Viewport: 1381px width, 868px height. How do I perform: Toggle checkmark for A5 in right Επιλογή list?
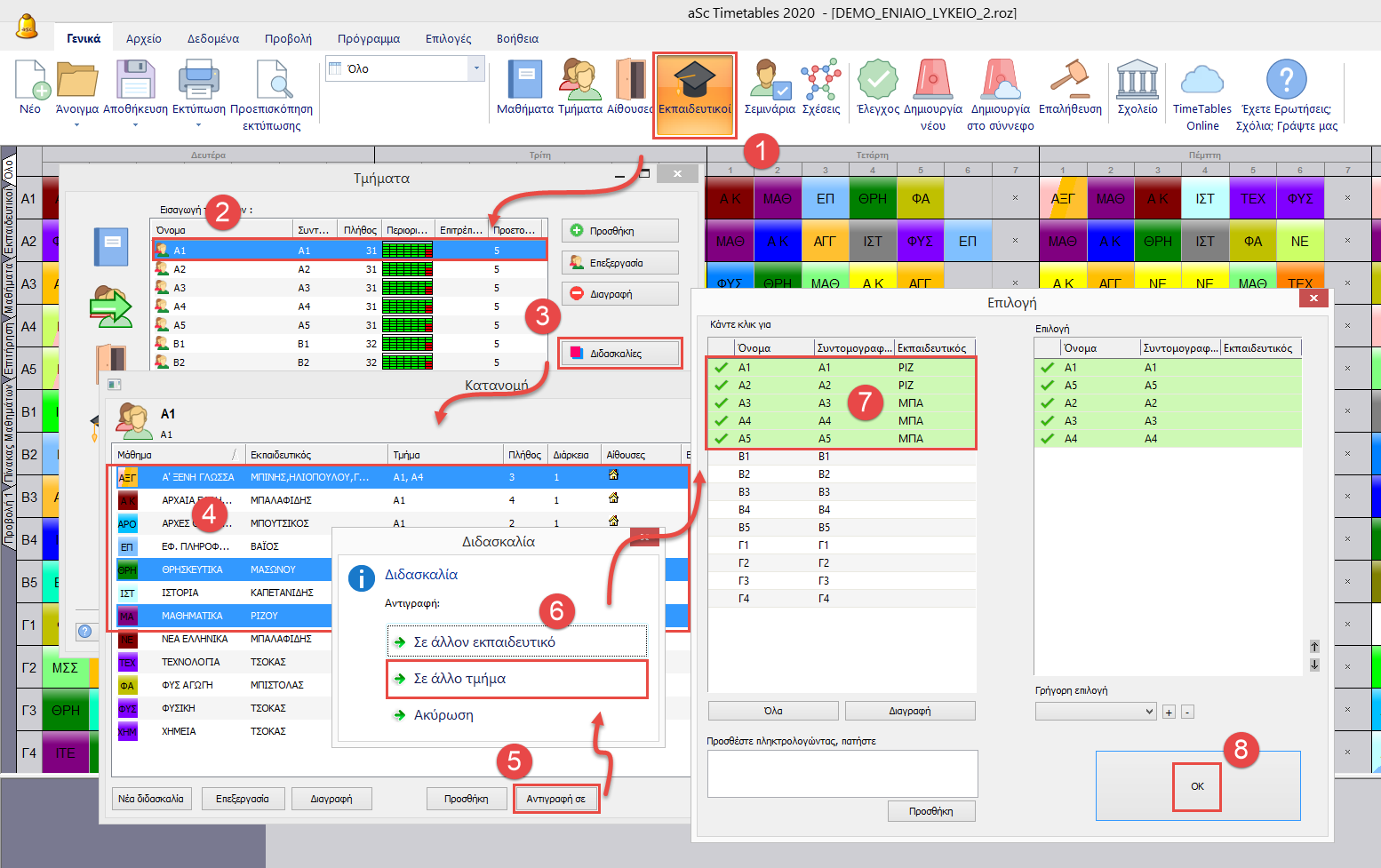pyautogui.click(x=1048, y=386)
